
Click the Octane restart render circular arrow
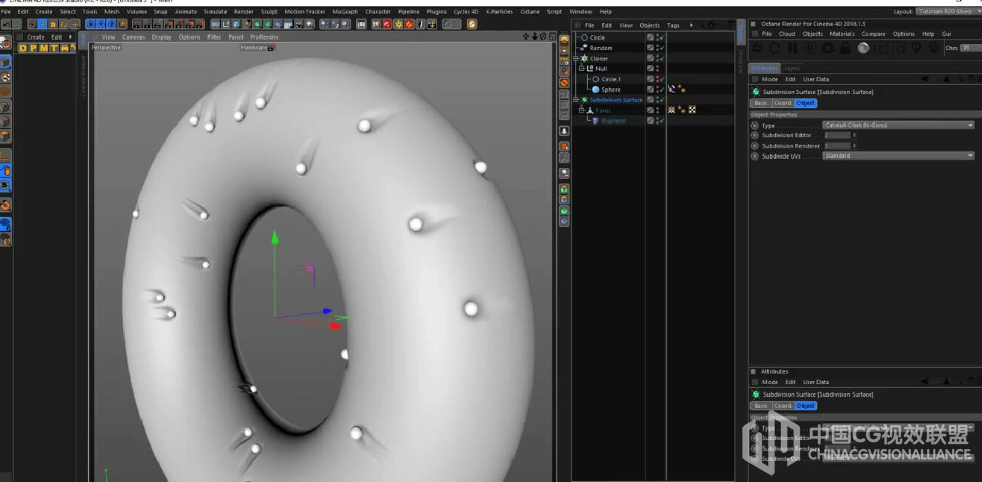point(774,48)
